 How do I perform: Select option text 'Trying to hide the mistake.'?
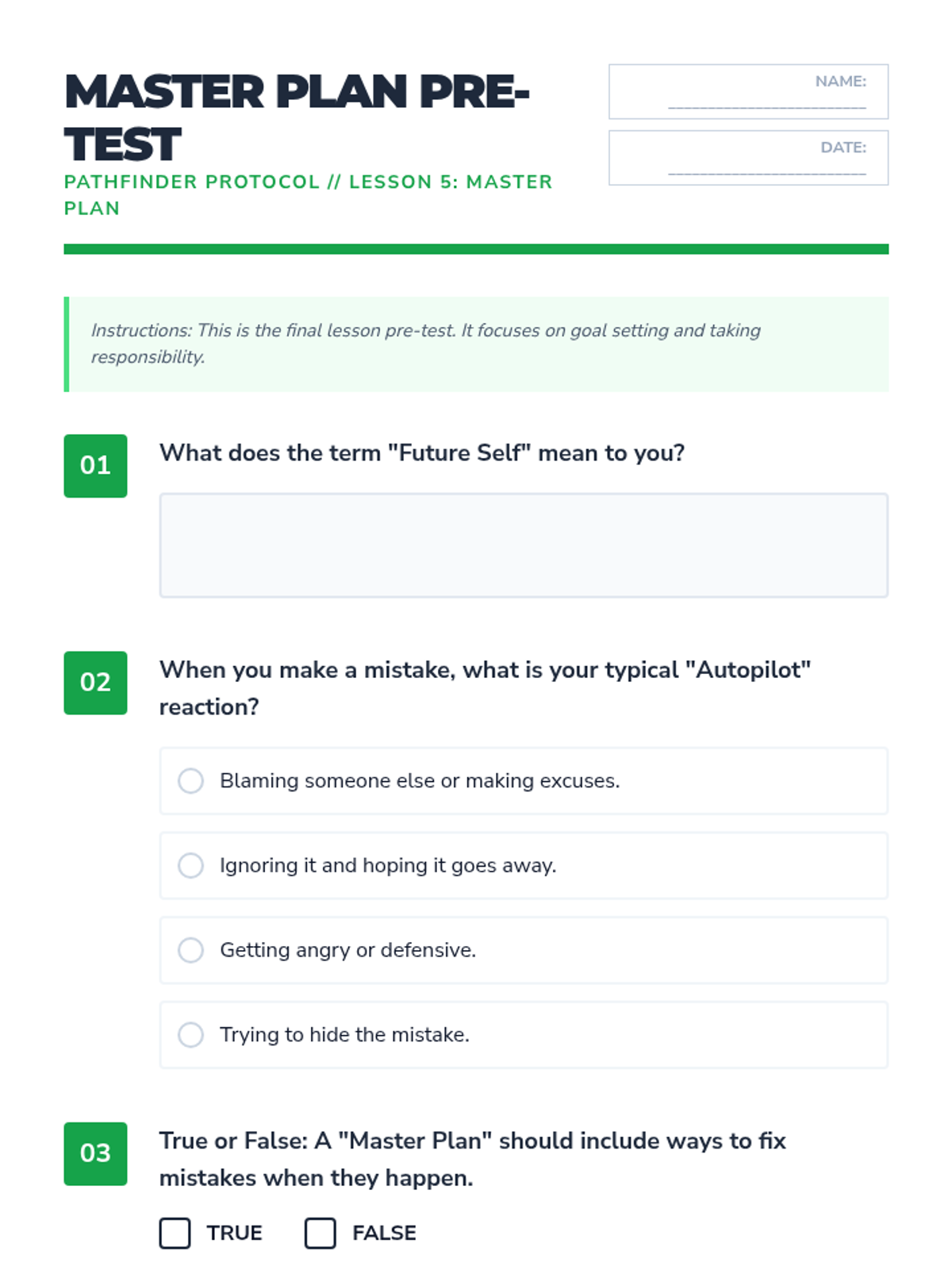pyautogui.click(x=344, y=1034)
